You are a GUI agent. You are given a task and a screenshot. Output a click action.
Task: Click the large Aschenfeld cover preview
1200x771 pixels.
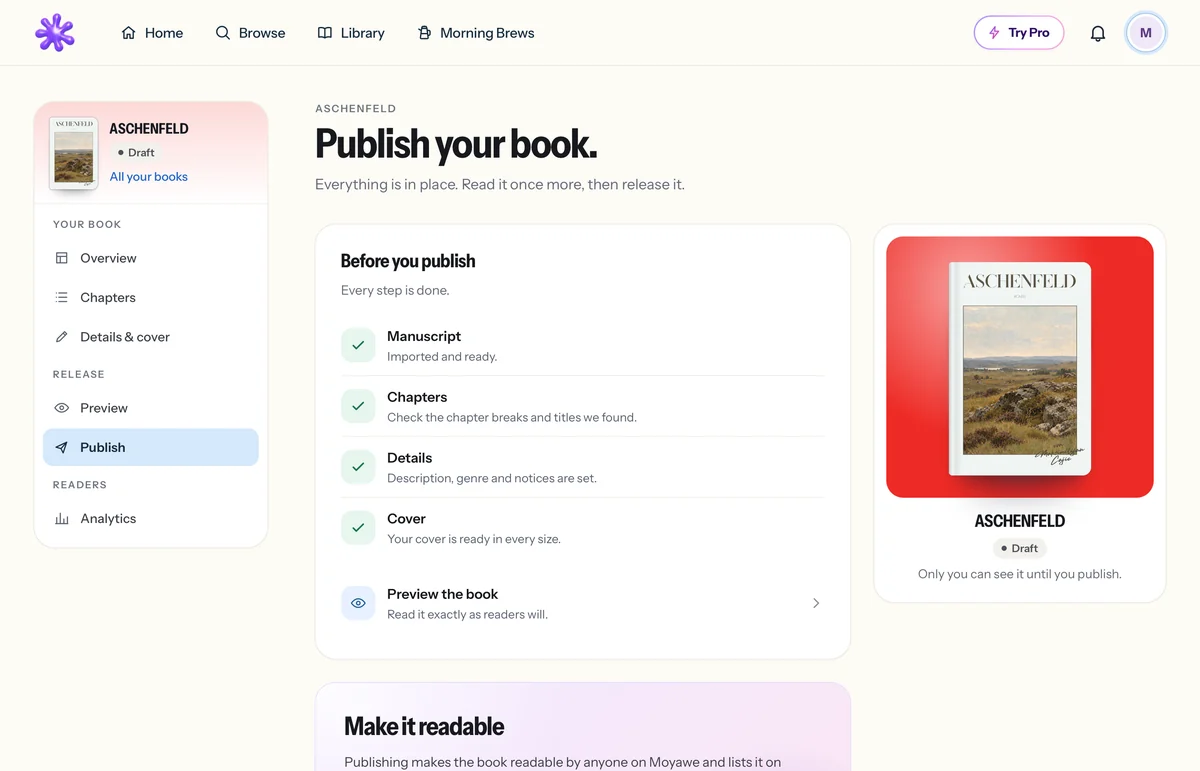[1020, 367]
